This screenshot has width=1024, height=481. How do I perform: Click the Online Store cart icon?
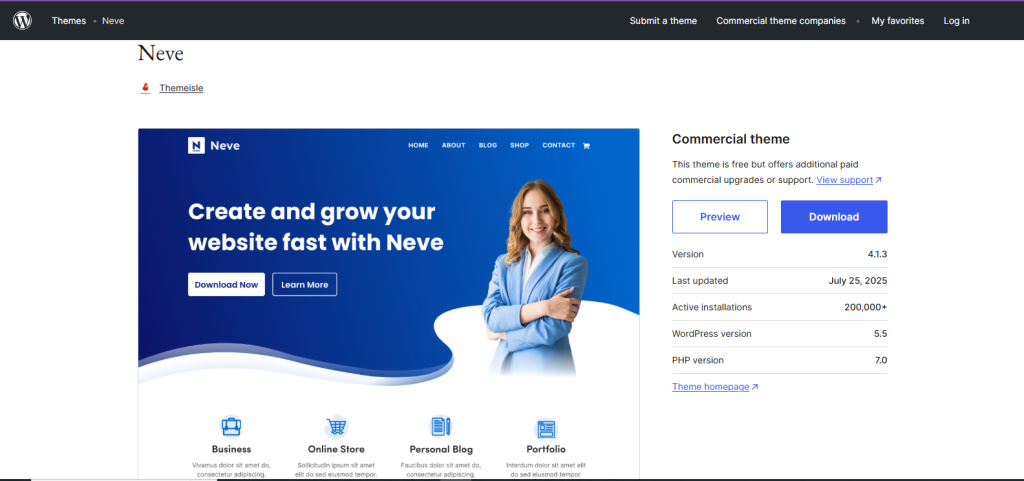tap(336, 427)
